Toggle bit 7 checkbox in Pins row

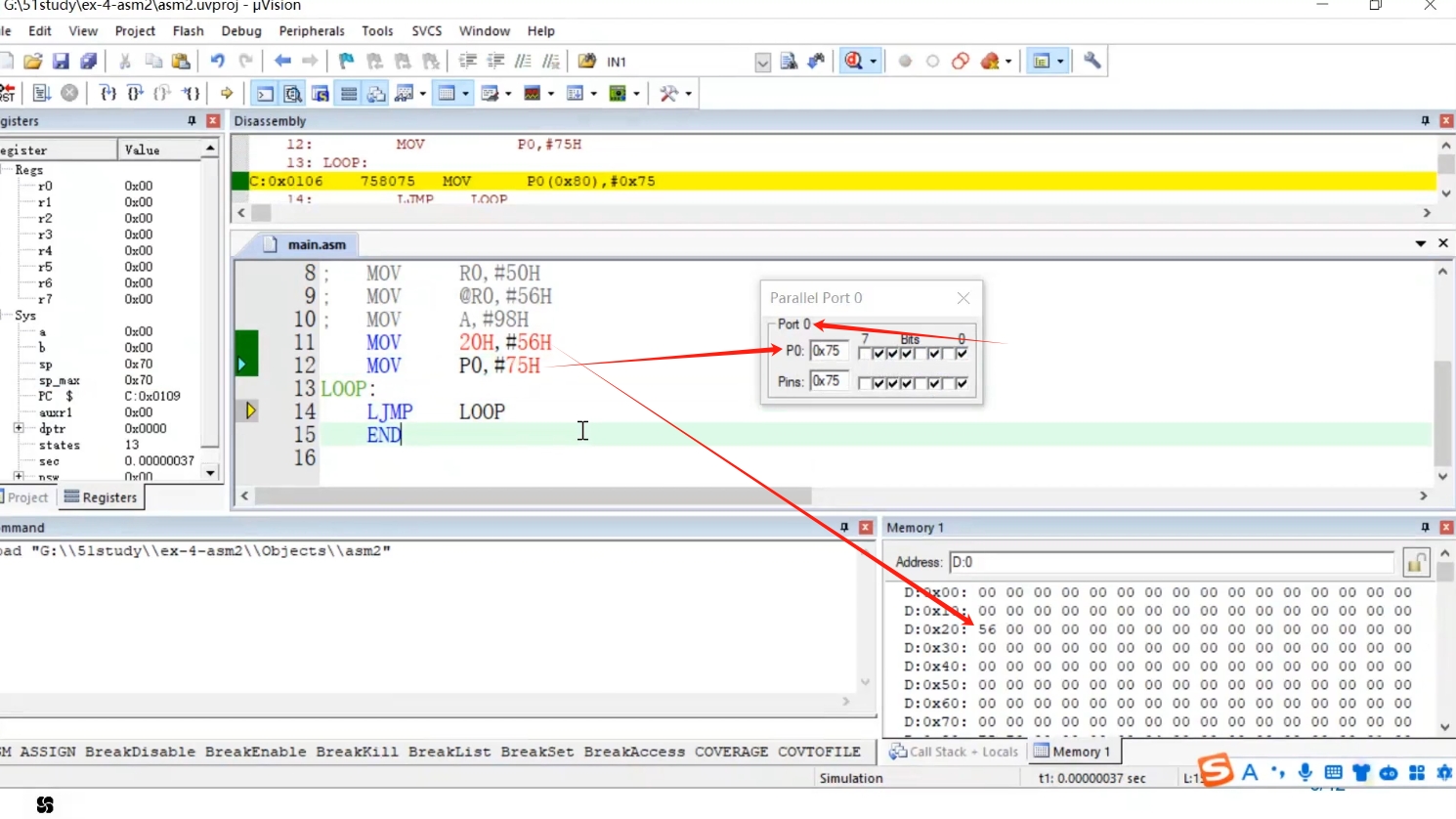tap(864, 383)
